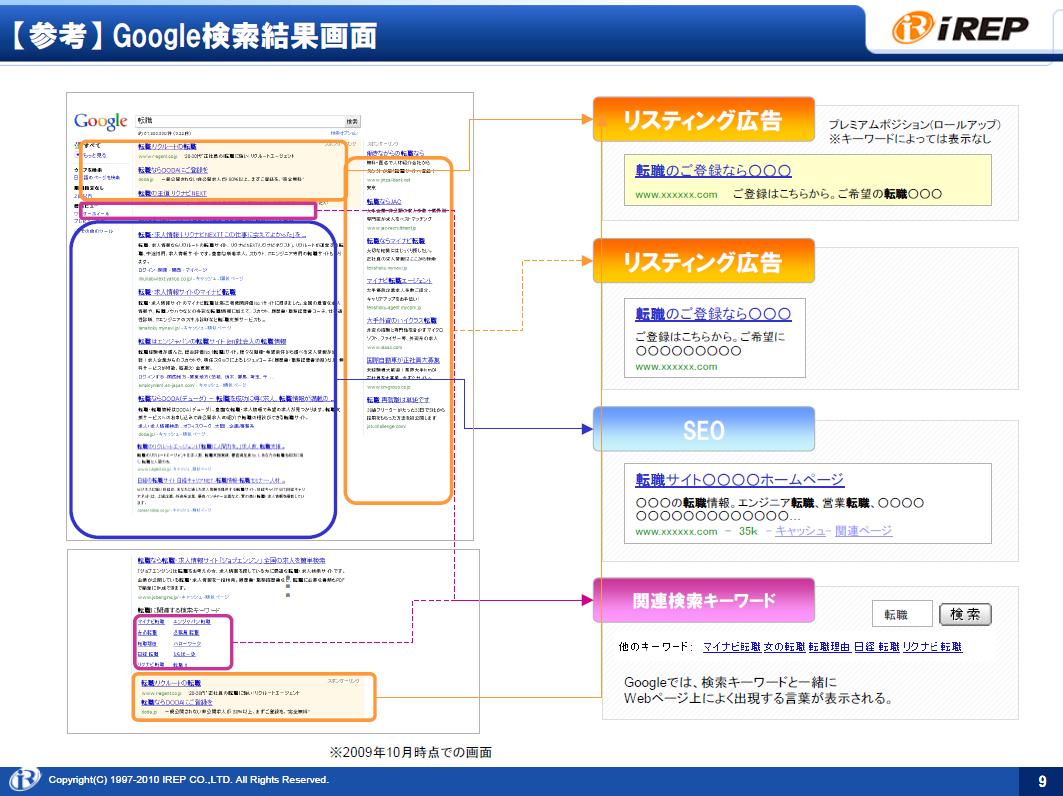Open 転職・求人情報サイトのマイナビ転職 result in the screenshot
This screenshot has height=796, width=1063.
click(x=187, y=292)
